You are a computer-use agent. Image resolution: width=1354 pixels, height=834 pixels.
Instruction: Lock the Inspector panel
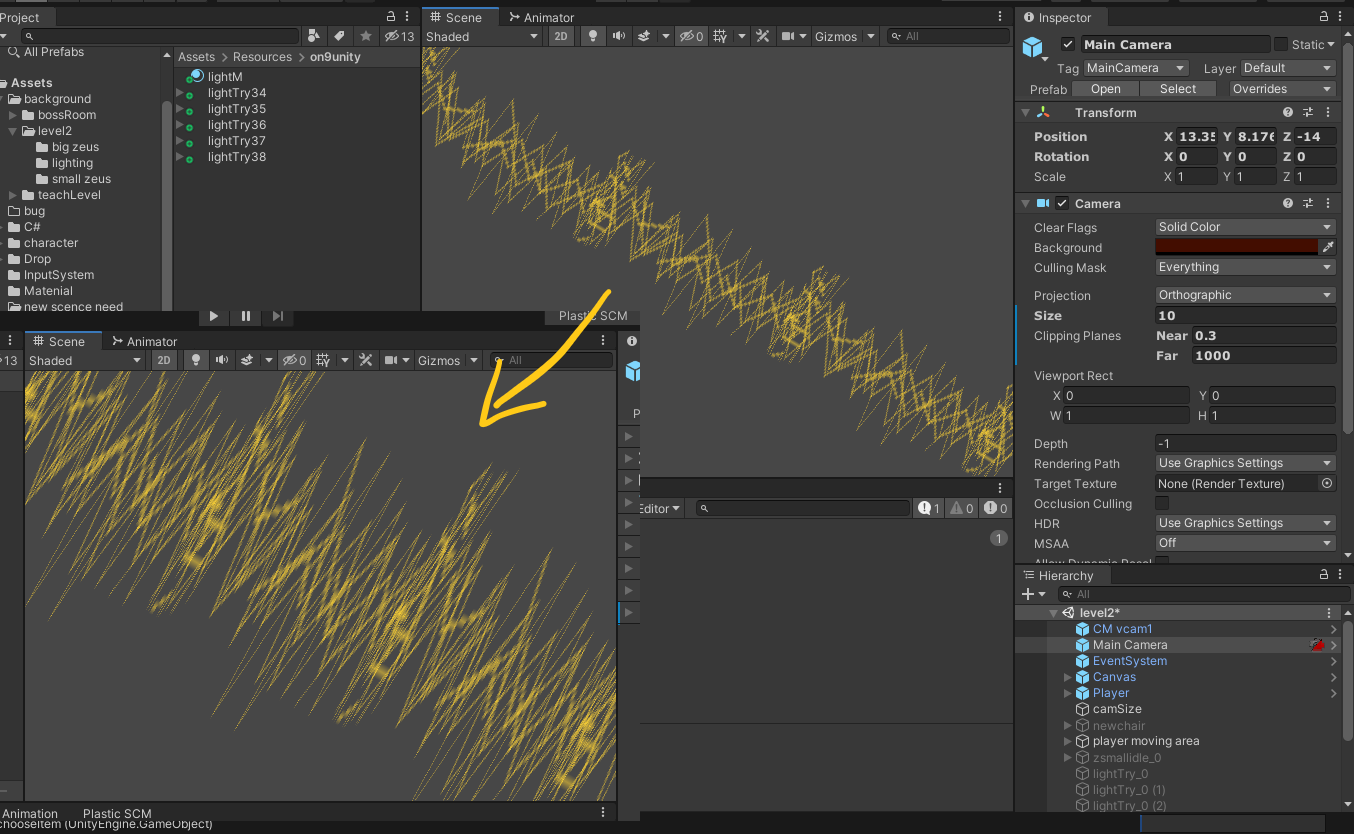coord(1325,17)
